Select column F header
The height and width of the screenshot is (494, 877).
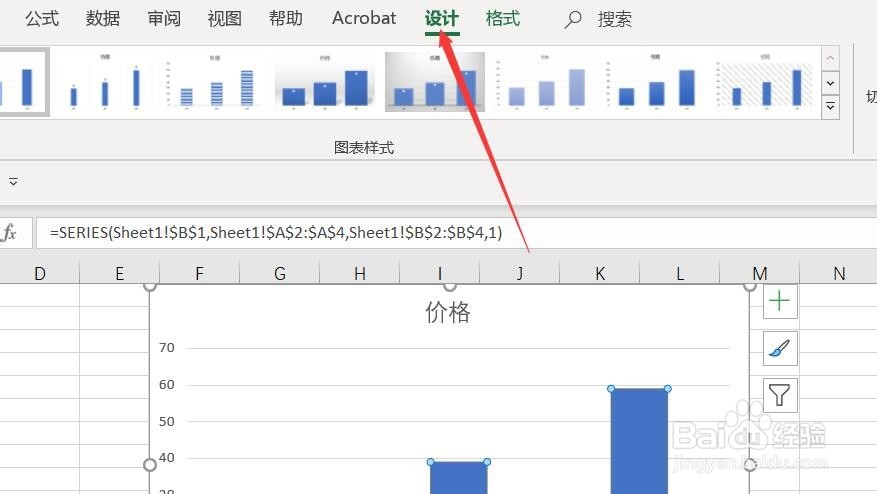200,274
